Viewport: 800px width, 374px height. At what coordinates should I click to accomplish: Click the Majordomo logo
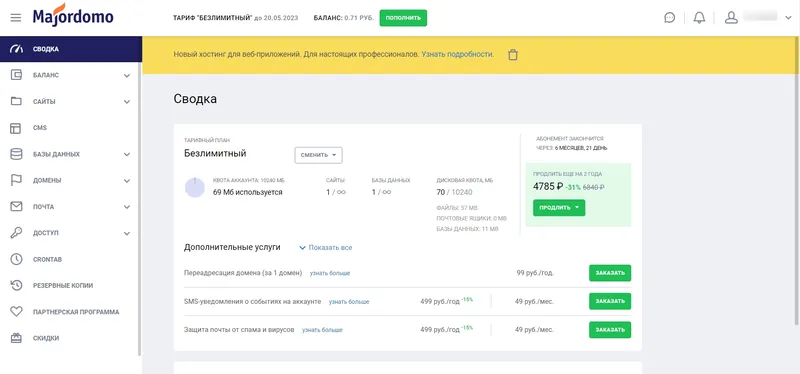[73, 15]
